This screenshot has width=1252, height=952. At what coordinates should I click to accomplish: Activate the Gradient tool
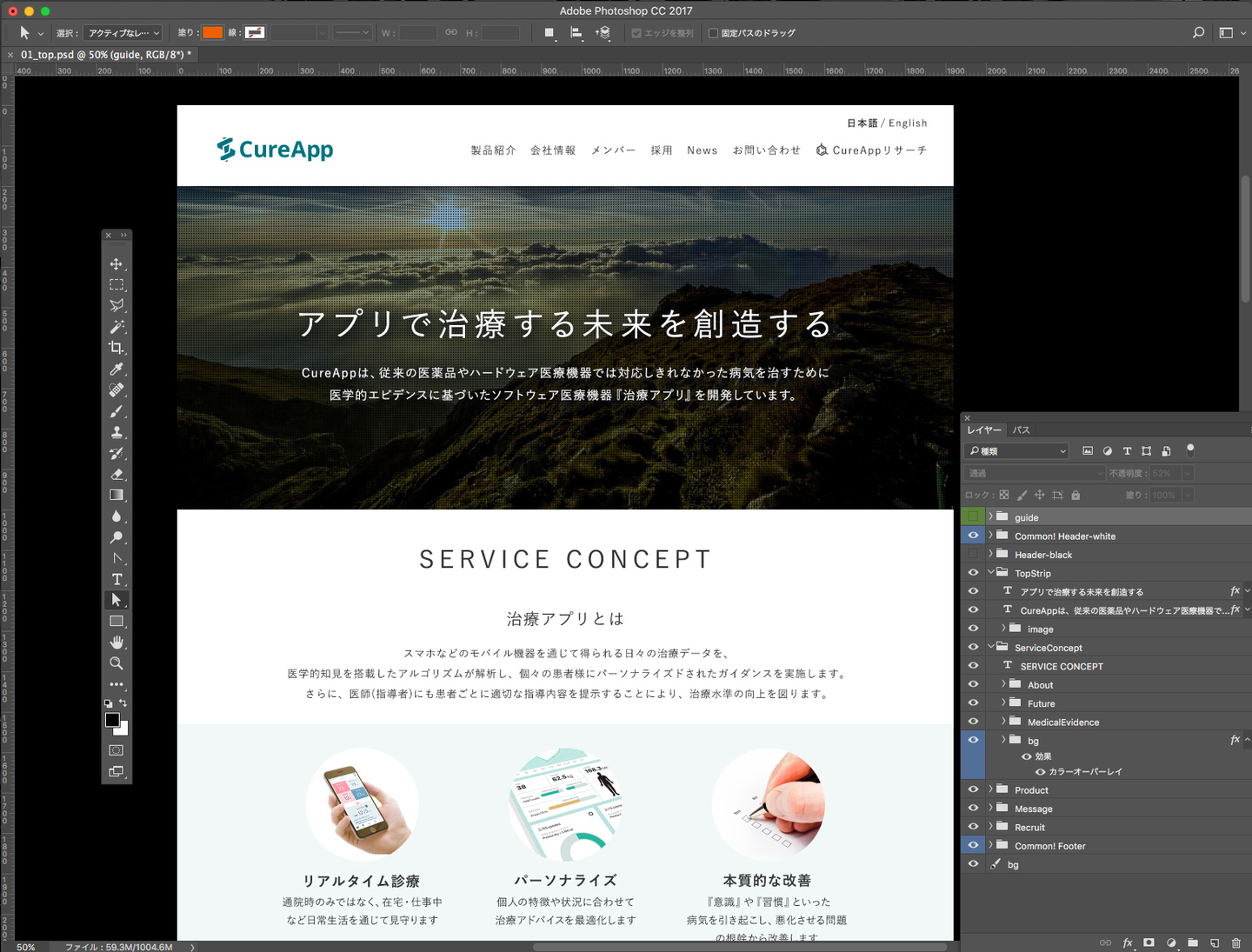[x=117, y=495]
